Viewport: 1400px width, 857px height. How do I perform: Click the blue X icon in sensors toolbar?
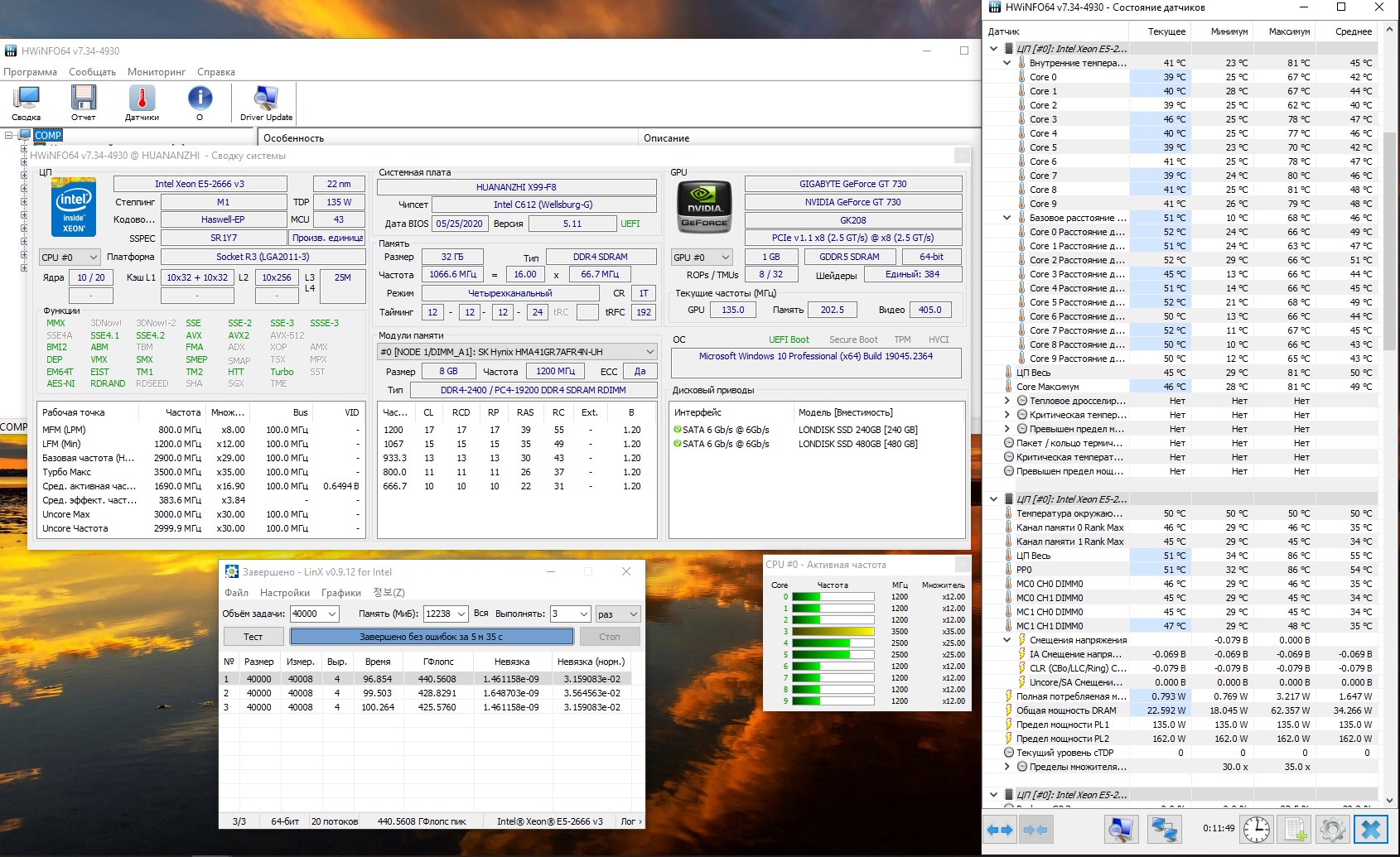pos(1371,829)
